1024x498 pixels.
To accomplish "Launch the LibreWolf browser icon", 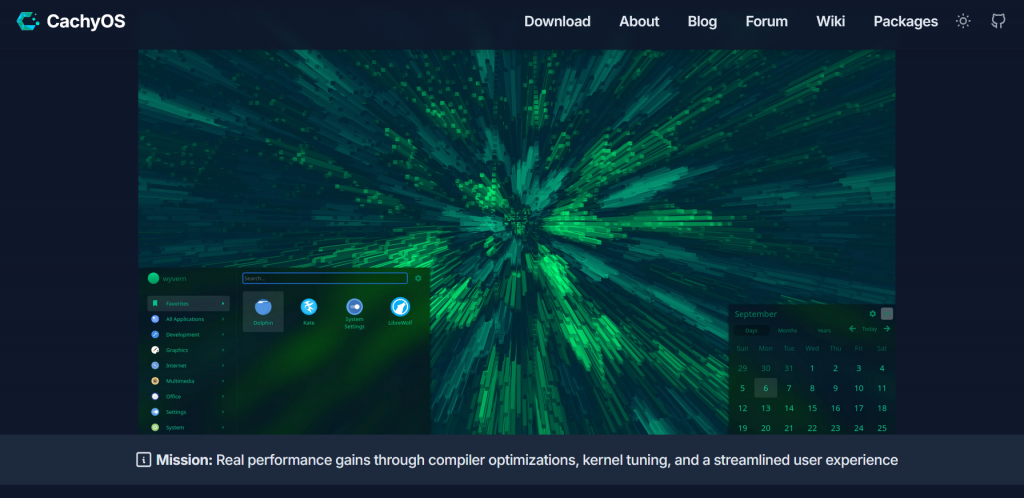I will point(399,307).
